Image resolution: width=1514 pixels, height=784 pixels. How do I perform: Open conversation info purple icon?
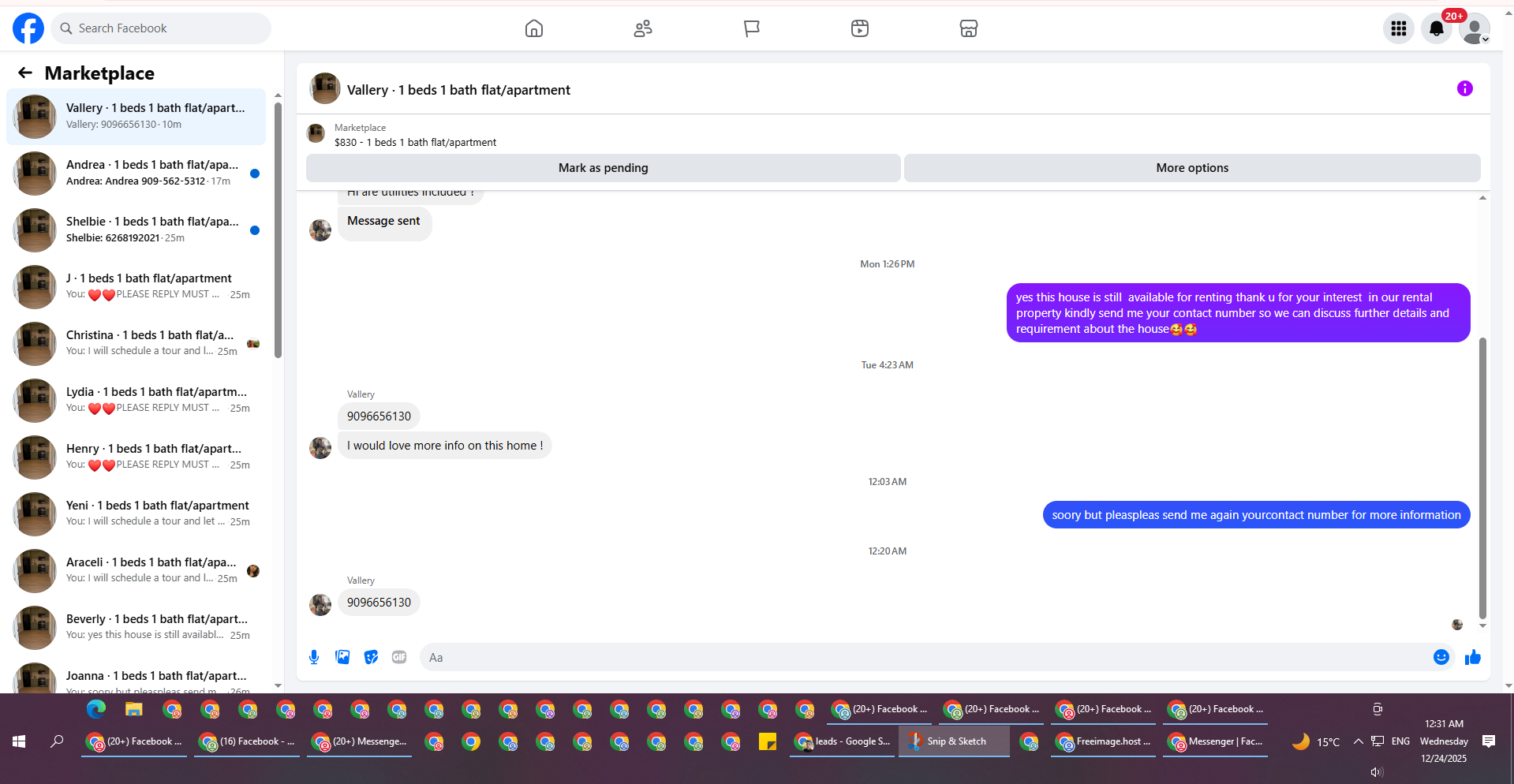pos(1465,88)
